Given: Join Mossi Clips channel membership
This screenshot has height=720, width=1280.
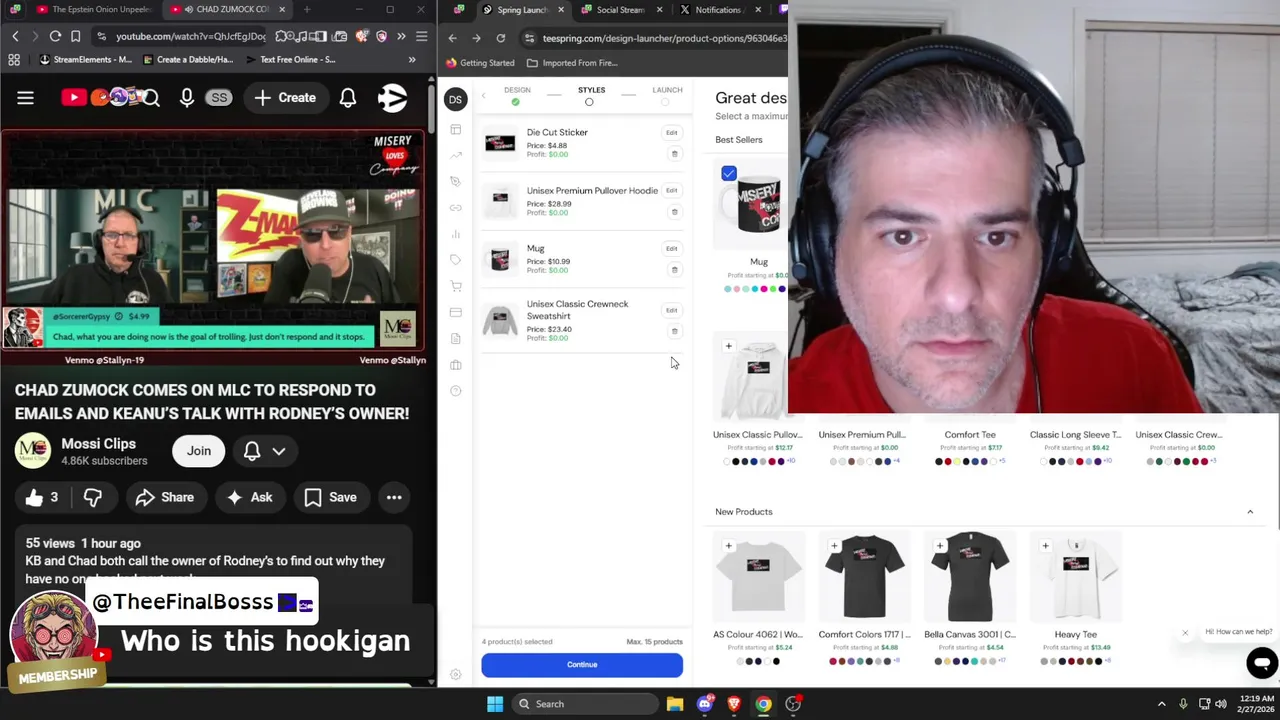Looking at the screenshot, I should [x=199, y=451].
